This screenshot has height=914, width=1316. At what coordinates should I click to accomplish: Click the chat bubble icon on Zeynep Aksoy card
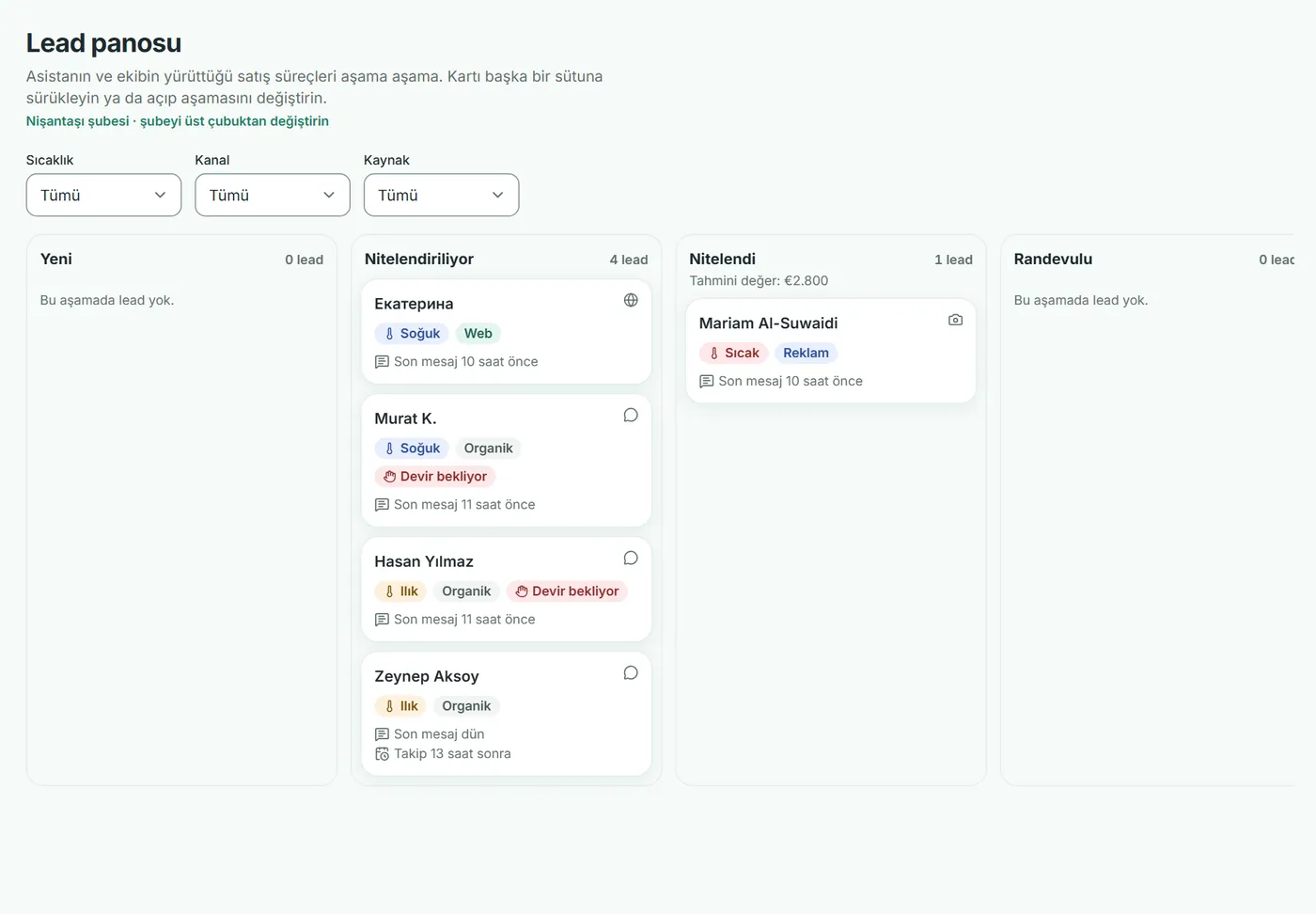click(x=631, y=672)
